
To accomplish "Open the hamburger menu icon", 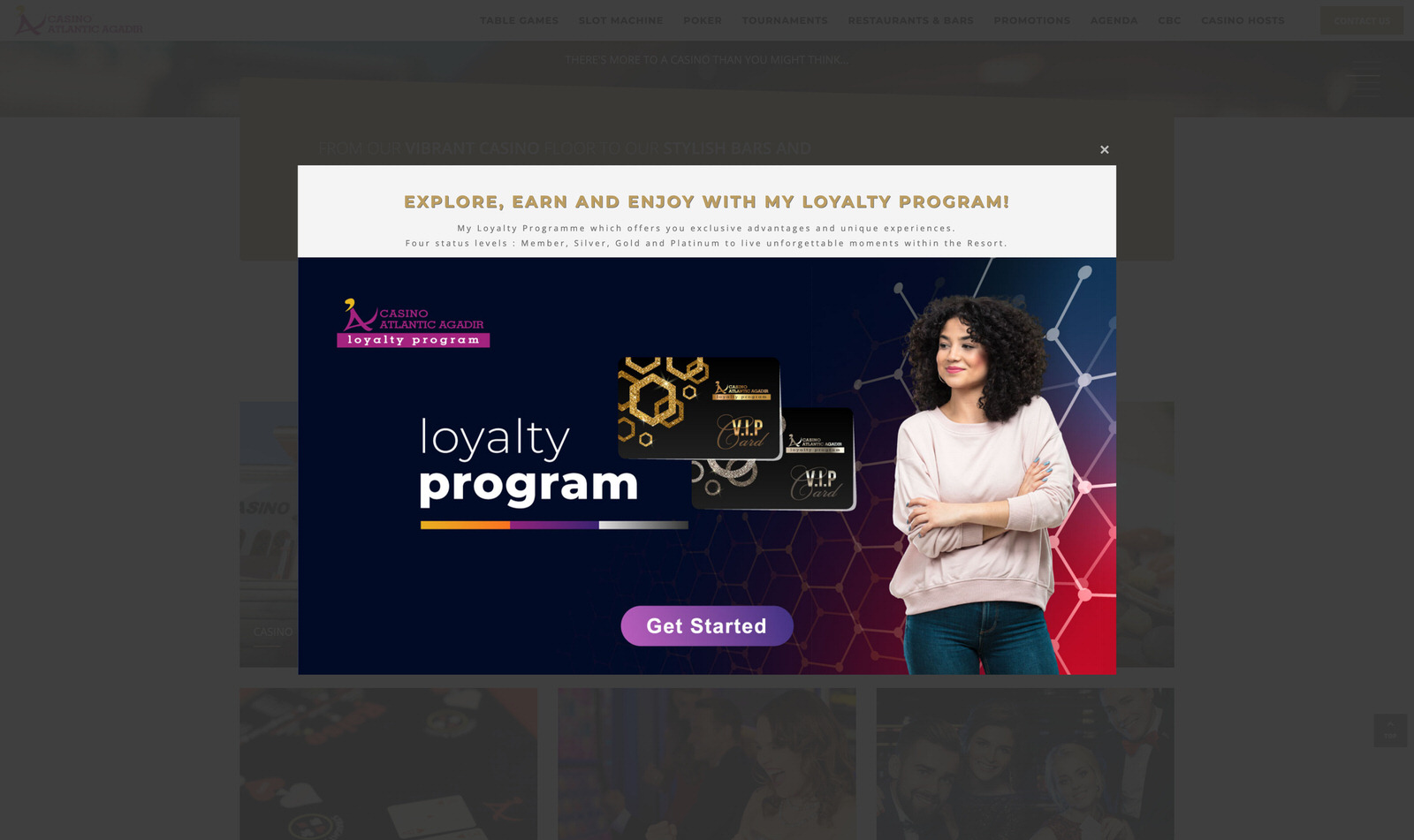I will [1365, 78].
